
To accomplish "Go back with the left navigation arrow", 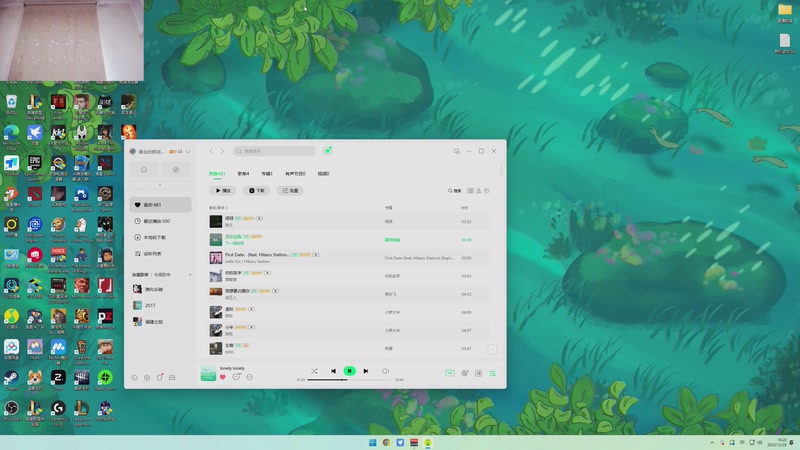I will tap(211, 151).
